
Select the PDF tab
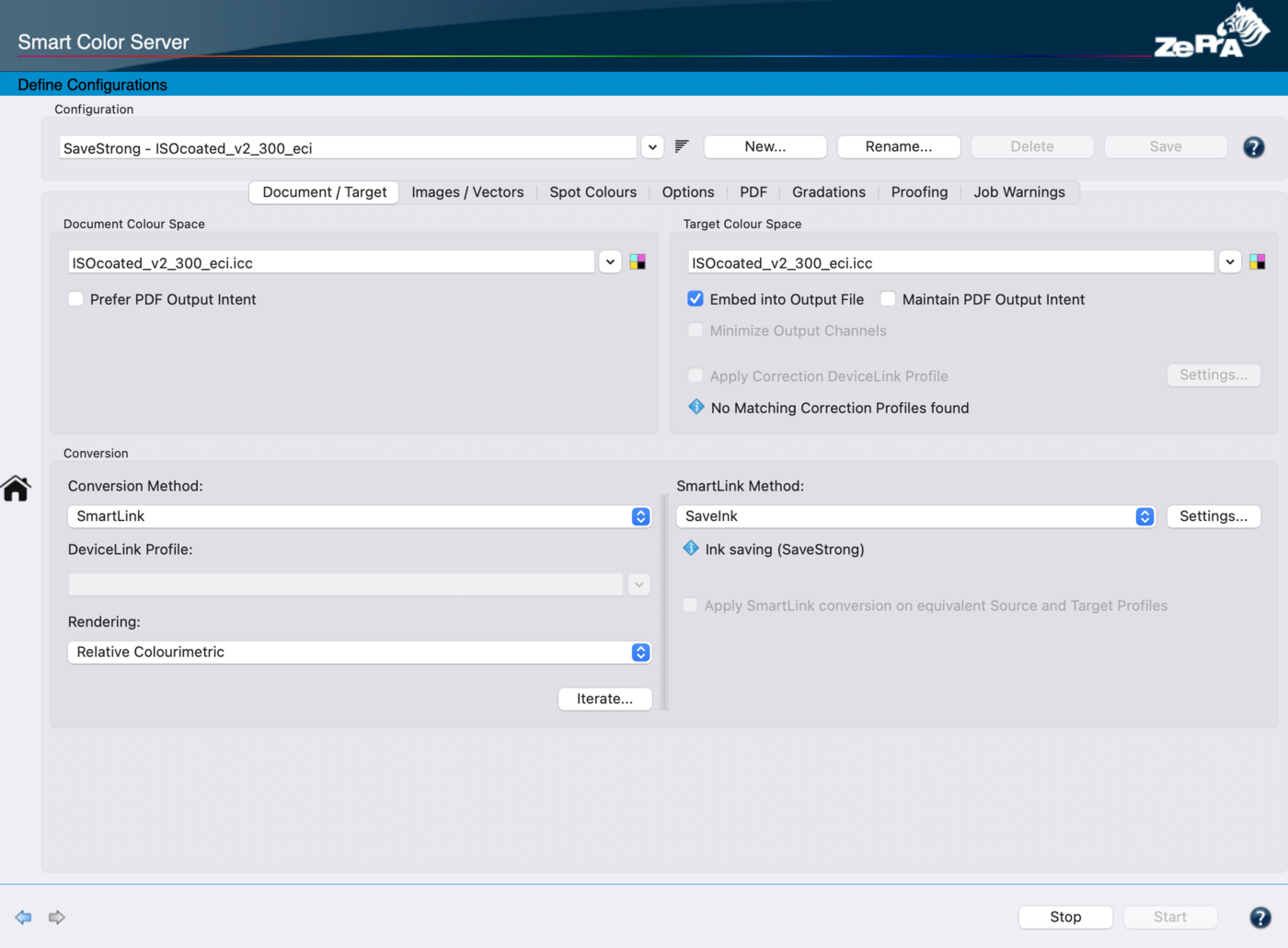(753, 192)
